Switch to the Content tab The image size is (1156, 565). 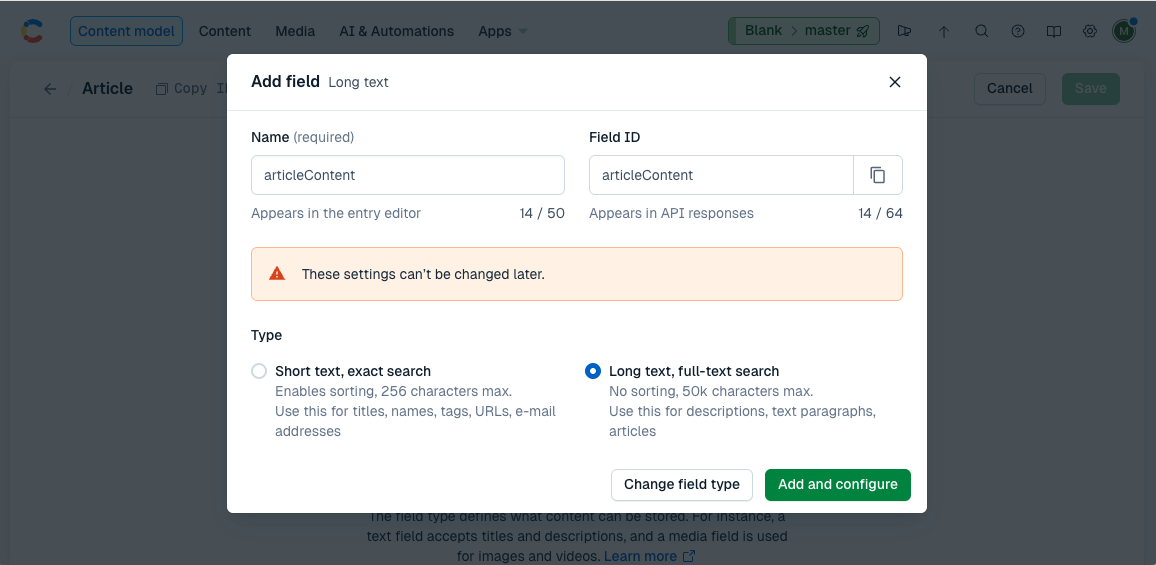tap(225, 31)
